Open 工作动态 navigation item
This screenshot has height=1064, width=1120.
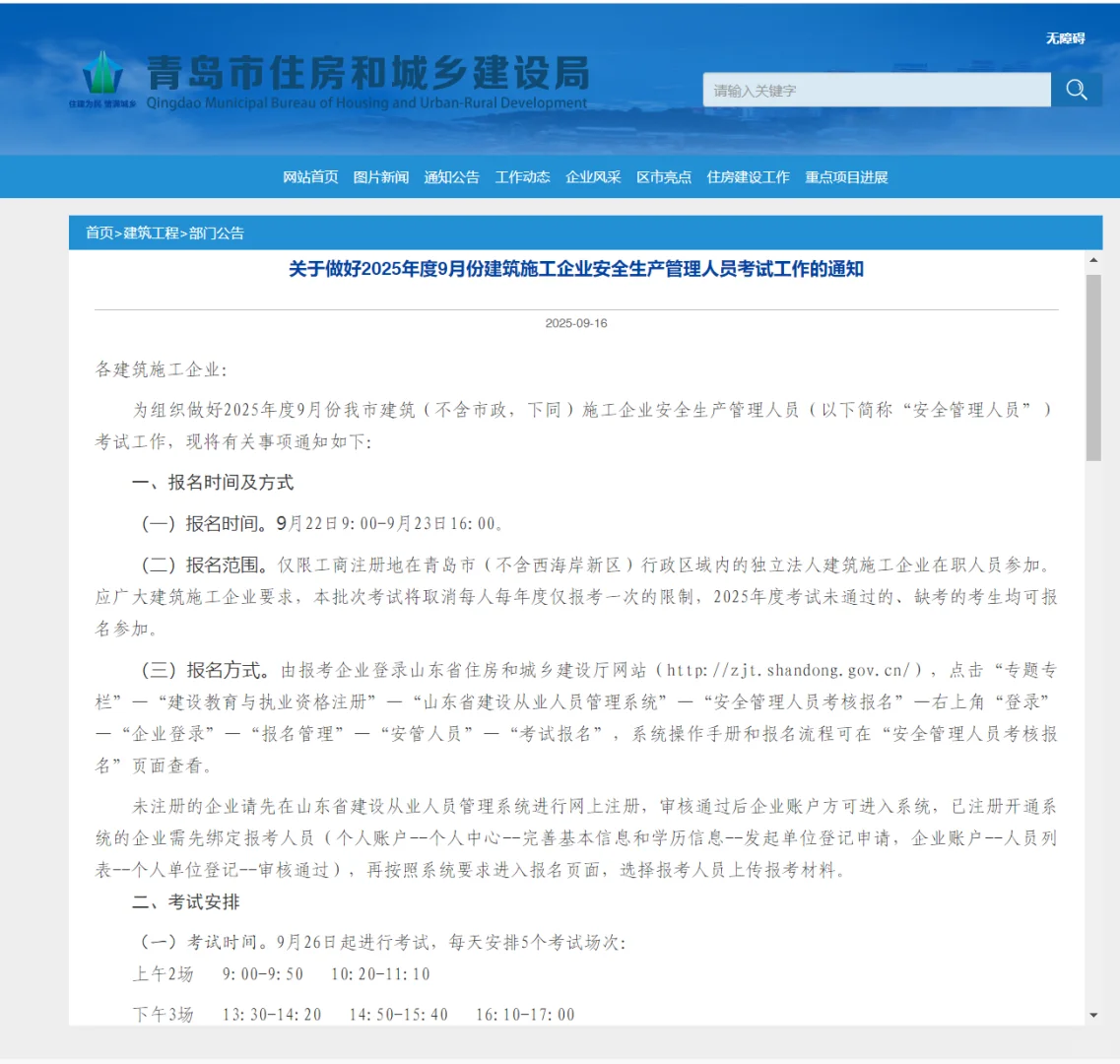(x=522, y=177)
